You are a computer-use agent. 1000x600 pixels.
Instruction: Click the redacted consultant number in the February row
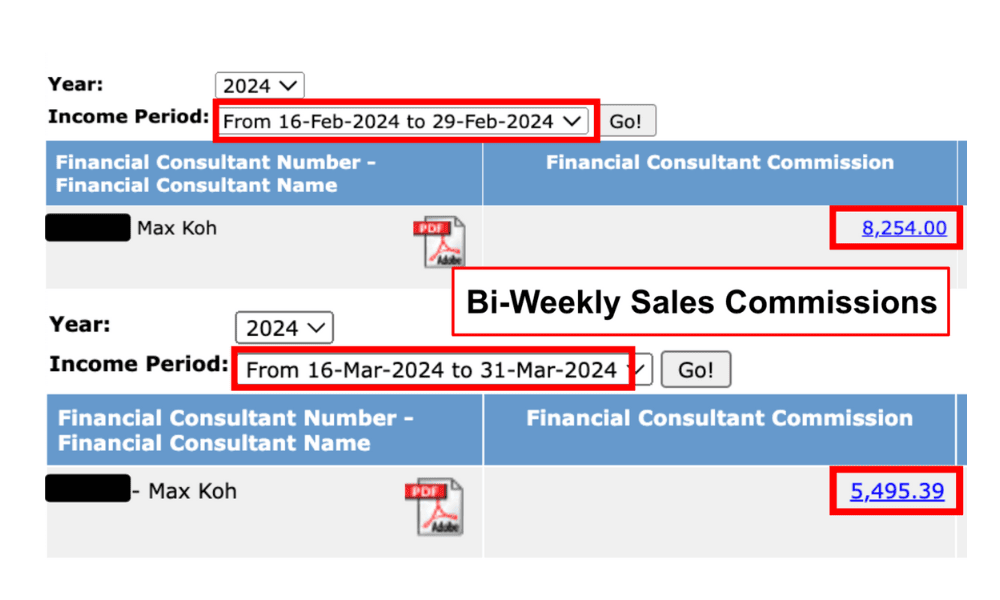pos(88,227)
